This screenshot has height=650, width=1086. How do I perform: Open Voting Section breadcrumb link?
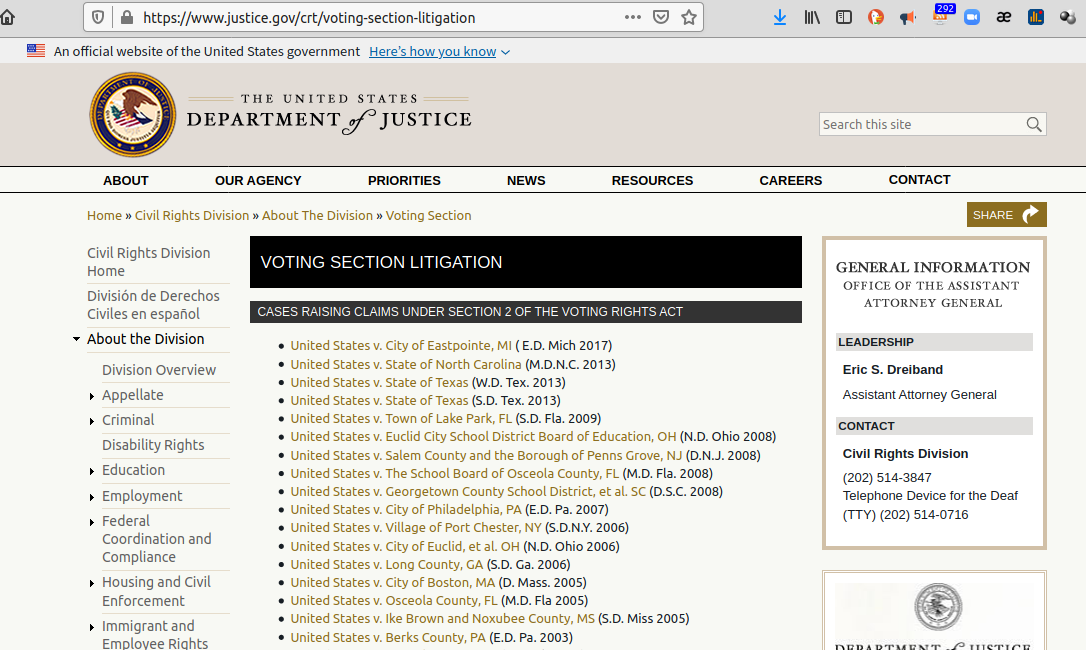pos(428,216)
